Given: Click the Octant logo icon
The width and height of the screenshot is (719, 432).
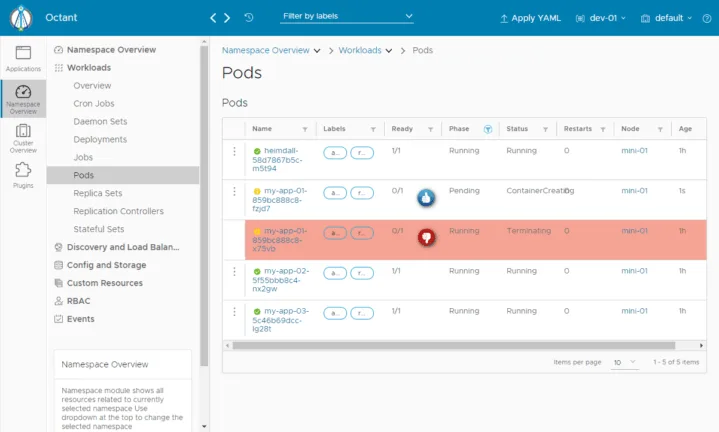Looking at the screenshot, I should click(x=21, y=18).
